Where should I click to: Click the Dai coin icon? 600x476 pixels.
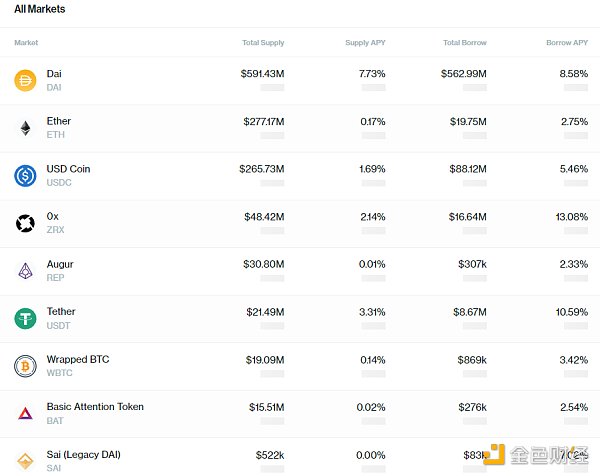[x=25, y=81]
